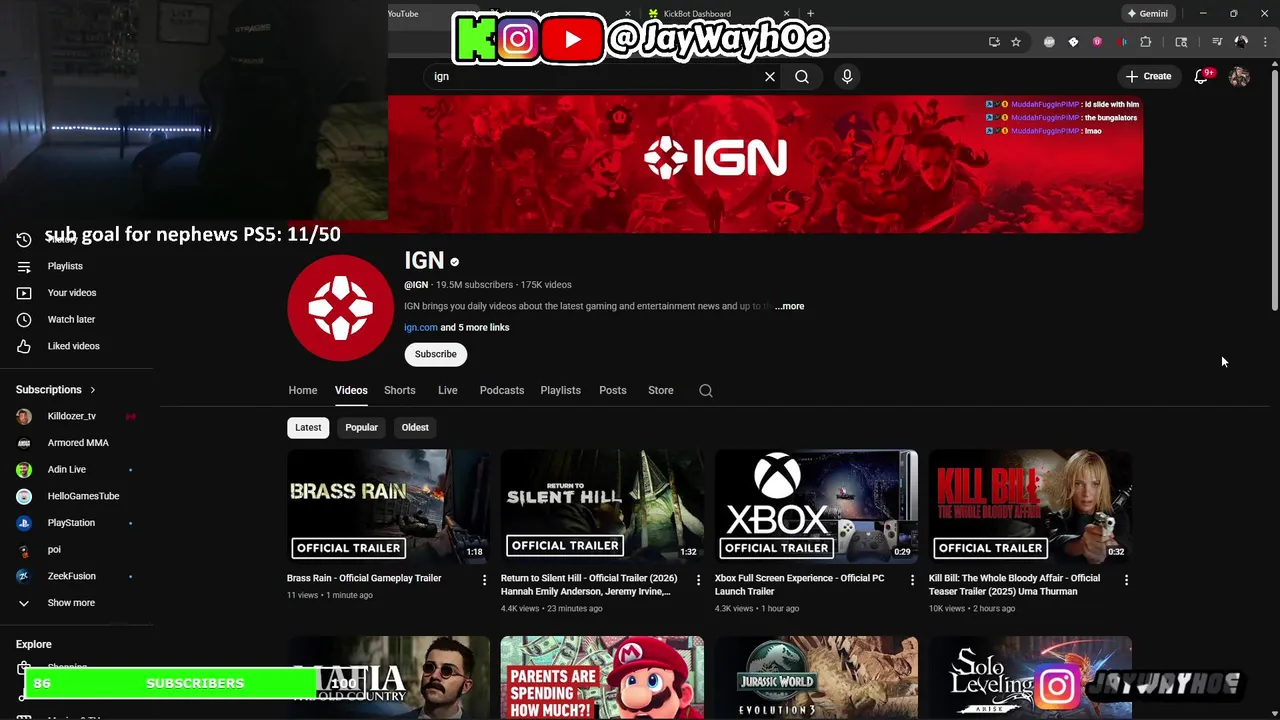Open the Store tab

click(x=661, y=390)
